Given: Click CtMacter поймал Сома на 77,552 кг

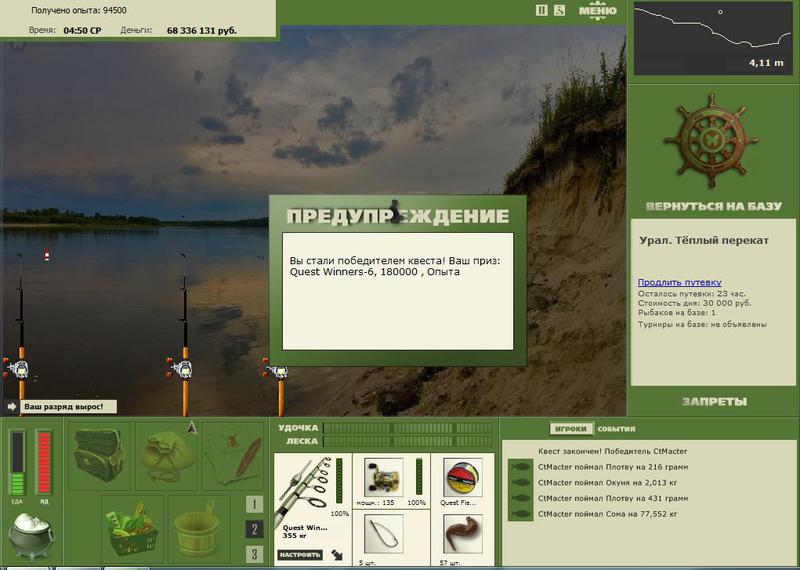Looking at the screenshot, I should (x=608, y=514).
